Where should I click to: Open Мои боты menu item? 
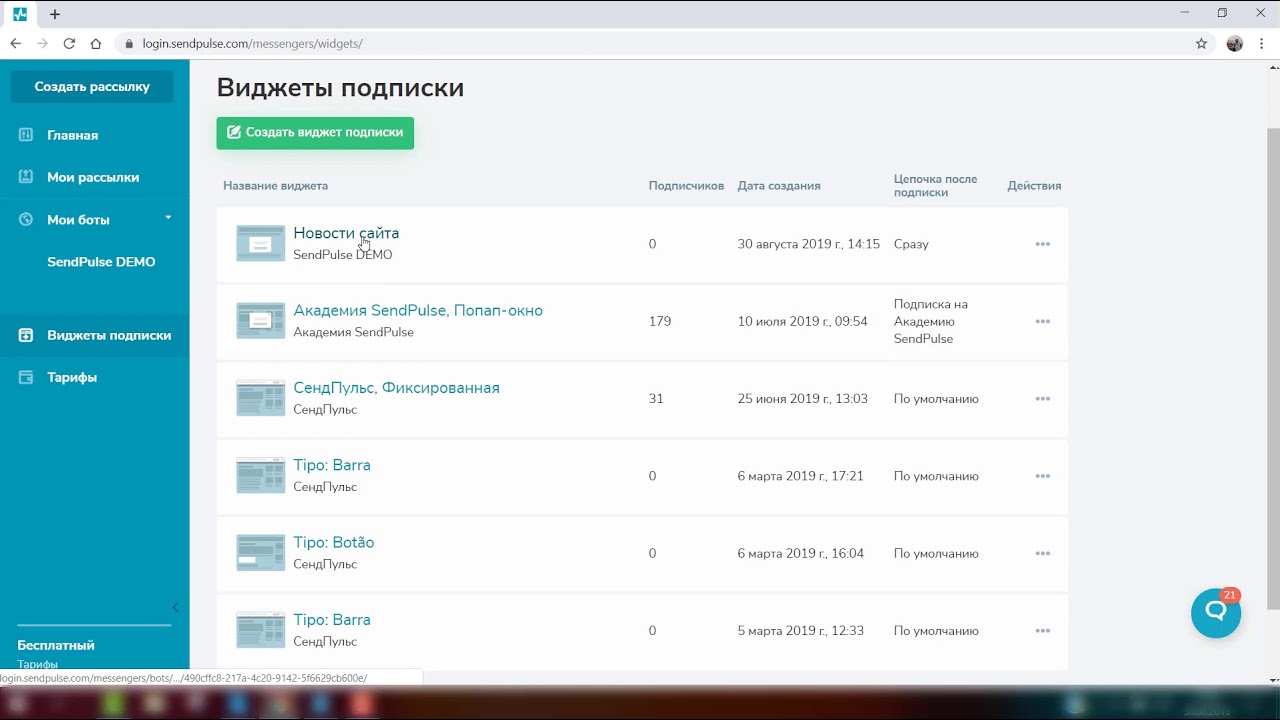click(x=78, y=219)
